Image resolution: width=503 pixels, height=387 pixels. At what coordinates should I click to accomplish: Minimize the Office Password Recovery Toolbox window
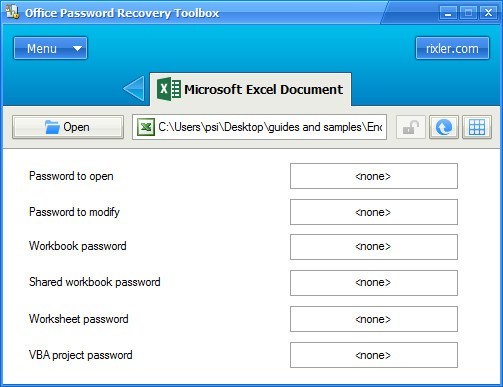448,13
